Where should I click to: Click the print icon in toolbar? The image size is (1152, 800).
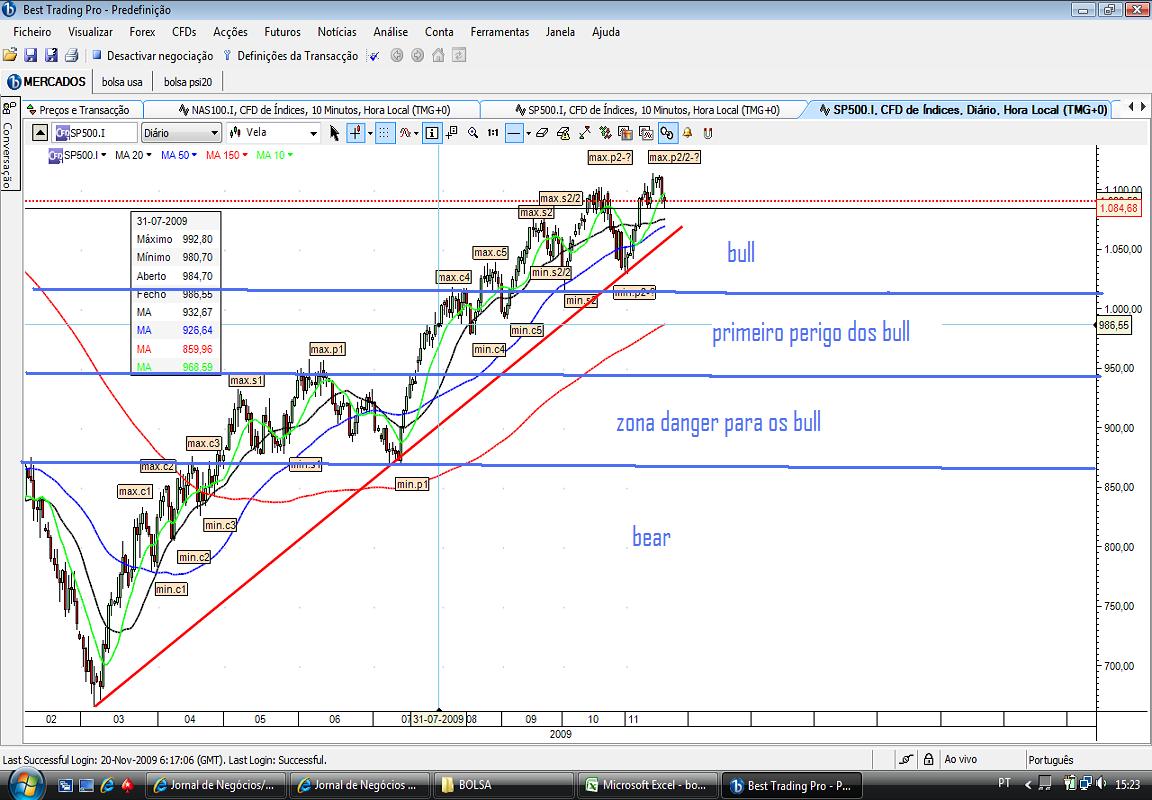[x=71, y=55]
